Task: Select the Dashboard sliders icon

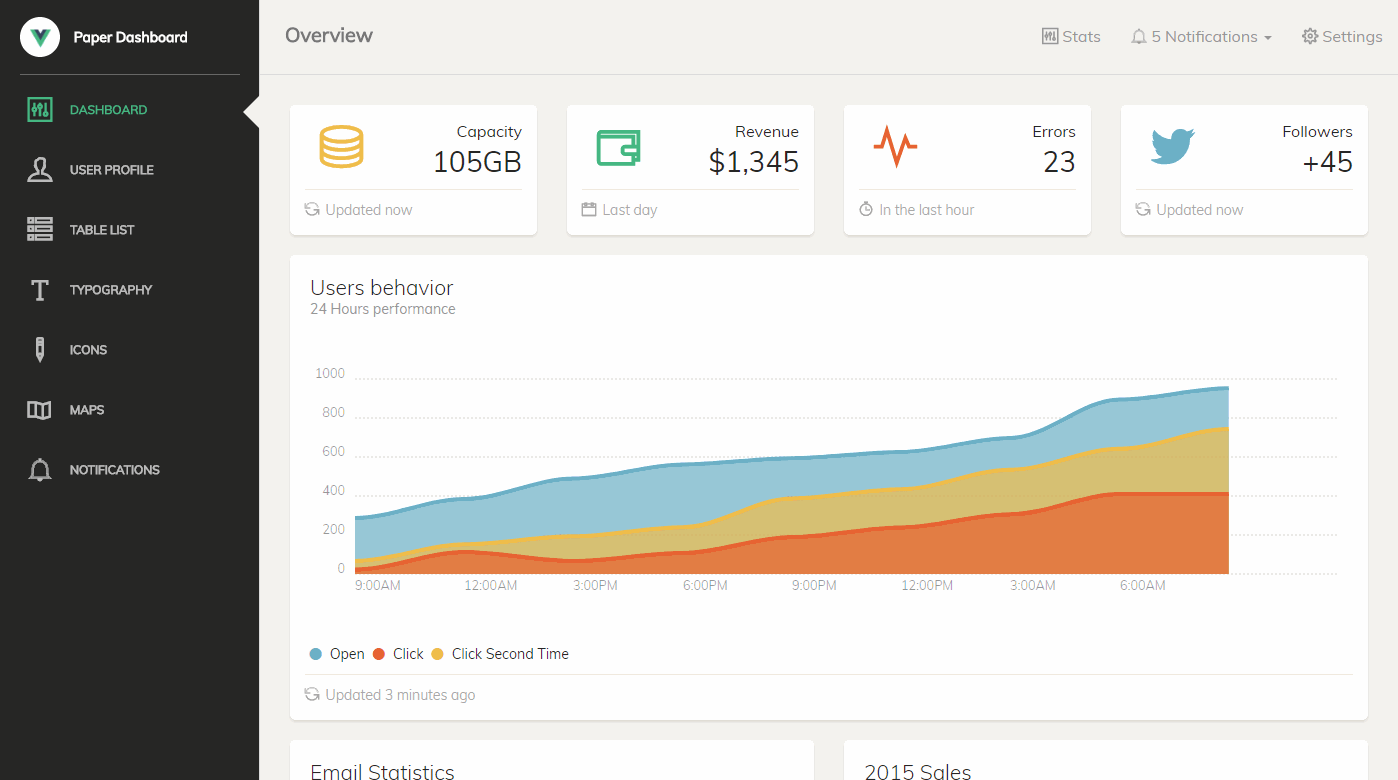Action: (40, 110)
